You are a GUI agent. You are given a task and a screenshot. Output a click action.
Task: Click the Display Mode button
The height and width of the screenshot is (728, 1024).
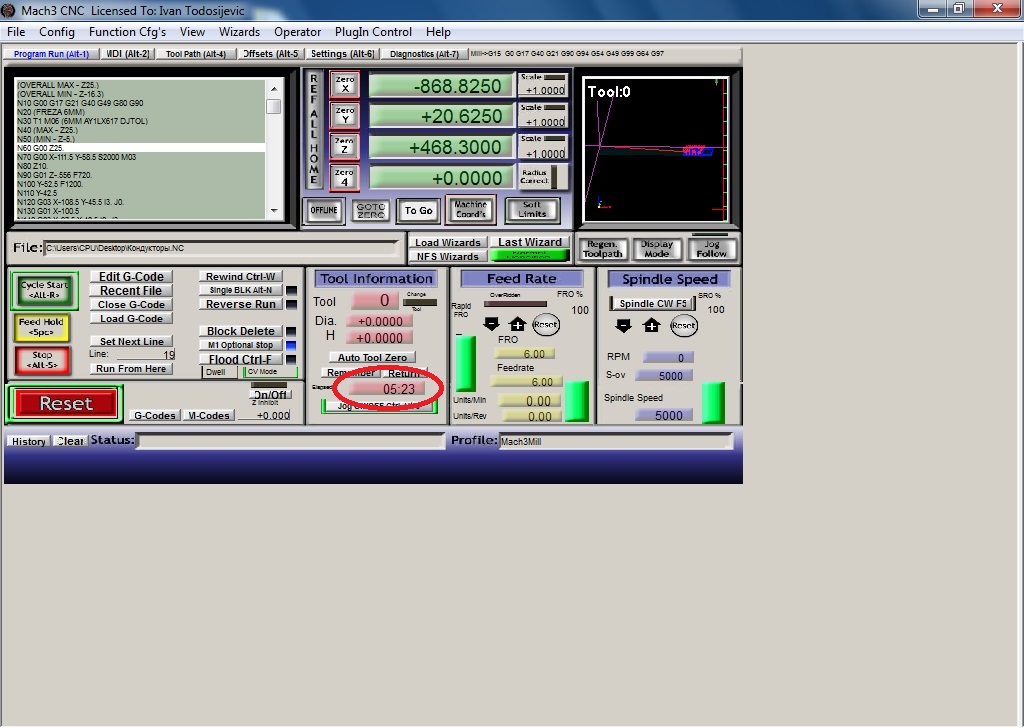click(657, 249)
